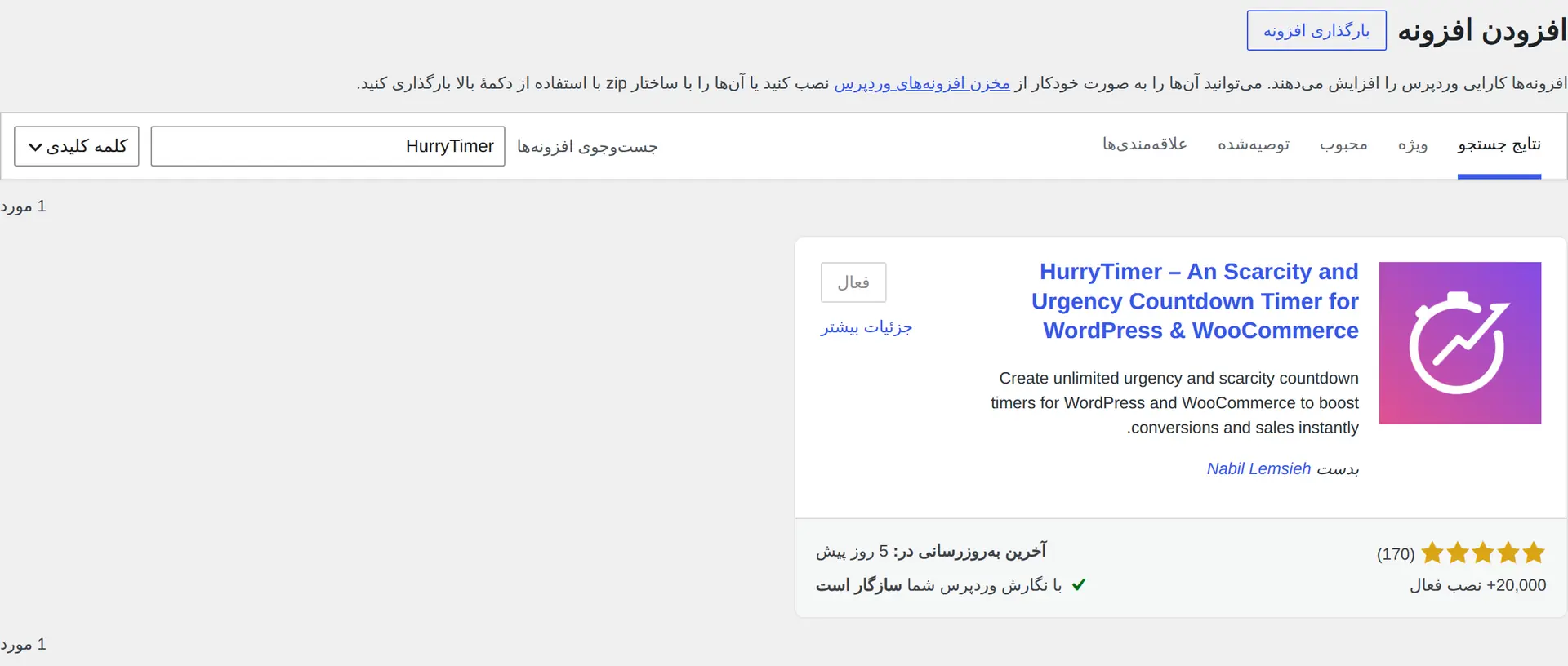Click the bottom 1 مورد results count
The height and width of the screenshot is (666, 1568).
tap(24, 645)
